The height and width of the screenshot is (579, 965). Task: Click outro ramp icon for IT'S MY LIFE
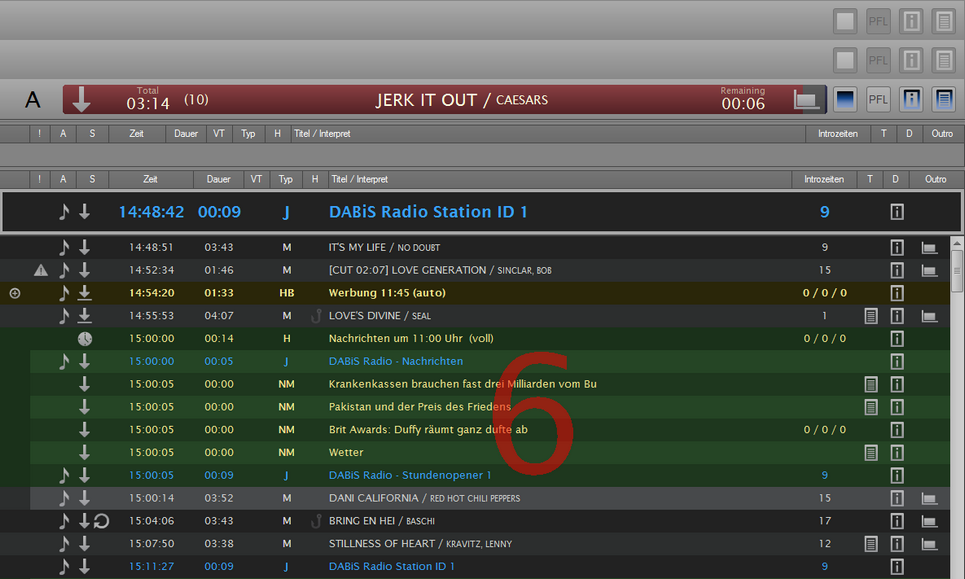tap(929, 248)
